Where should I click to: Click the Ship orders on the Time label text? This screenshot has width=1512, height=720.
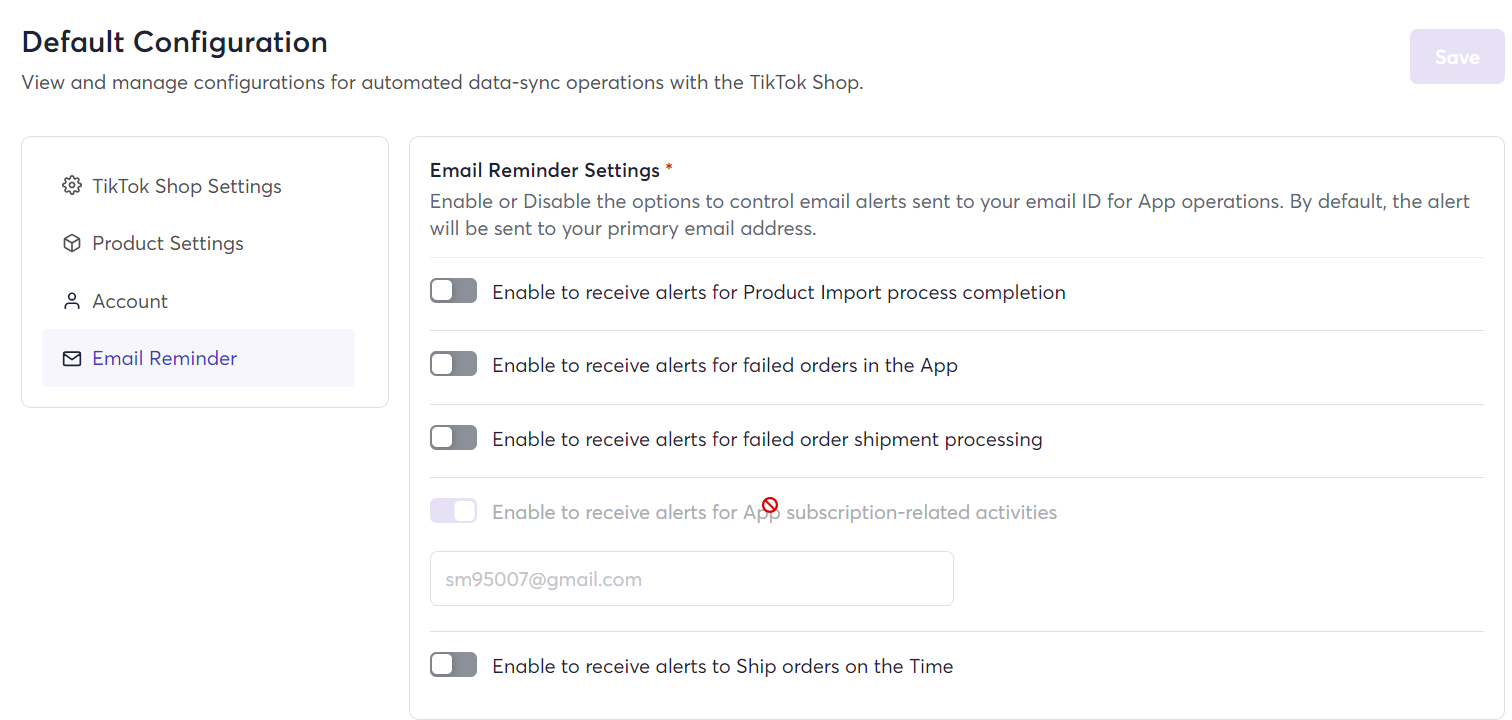[x=723, y=666]
